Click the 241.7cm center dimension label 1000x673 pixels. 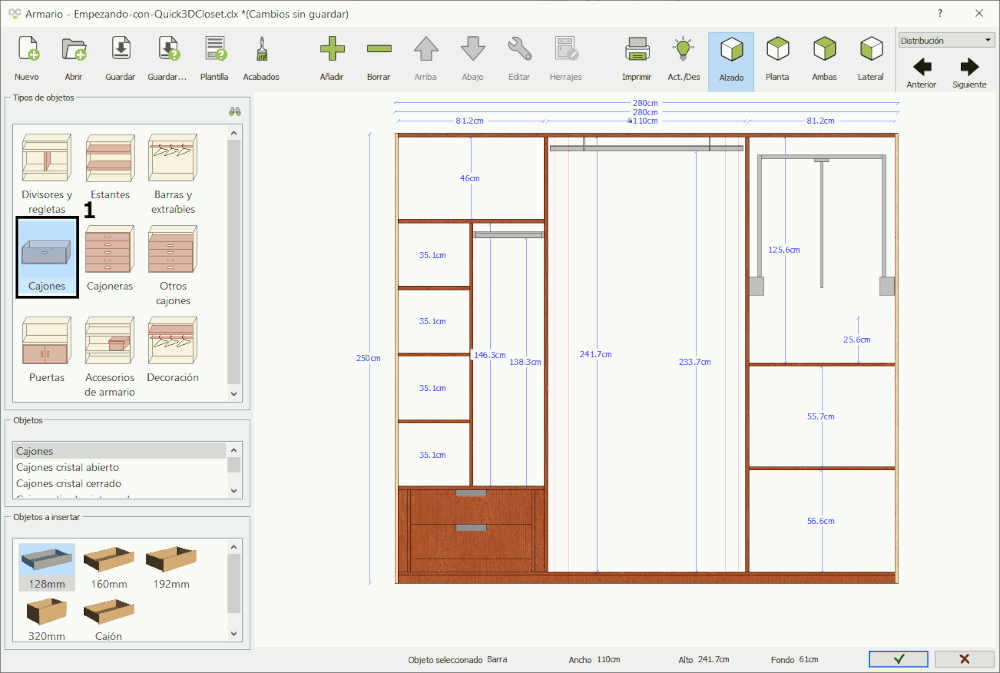pyautogui.click(x=596, y=354)
